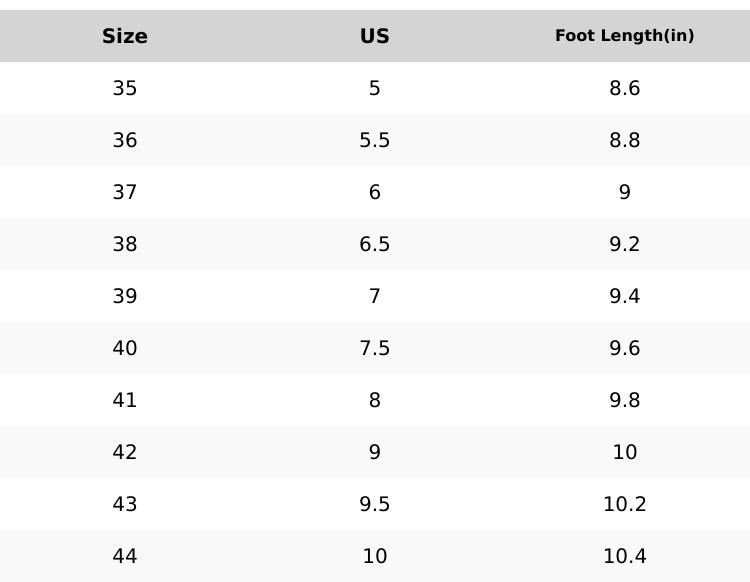Select the US 6.5 cell

(375, 244)
